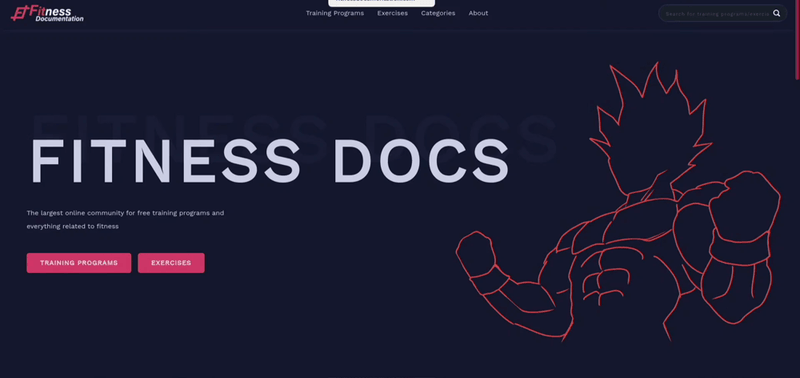Click the Fitness Documentation logo

[x=47, y=13]
